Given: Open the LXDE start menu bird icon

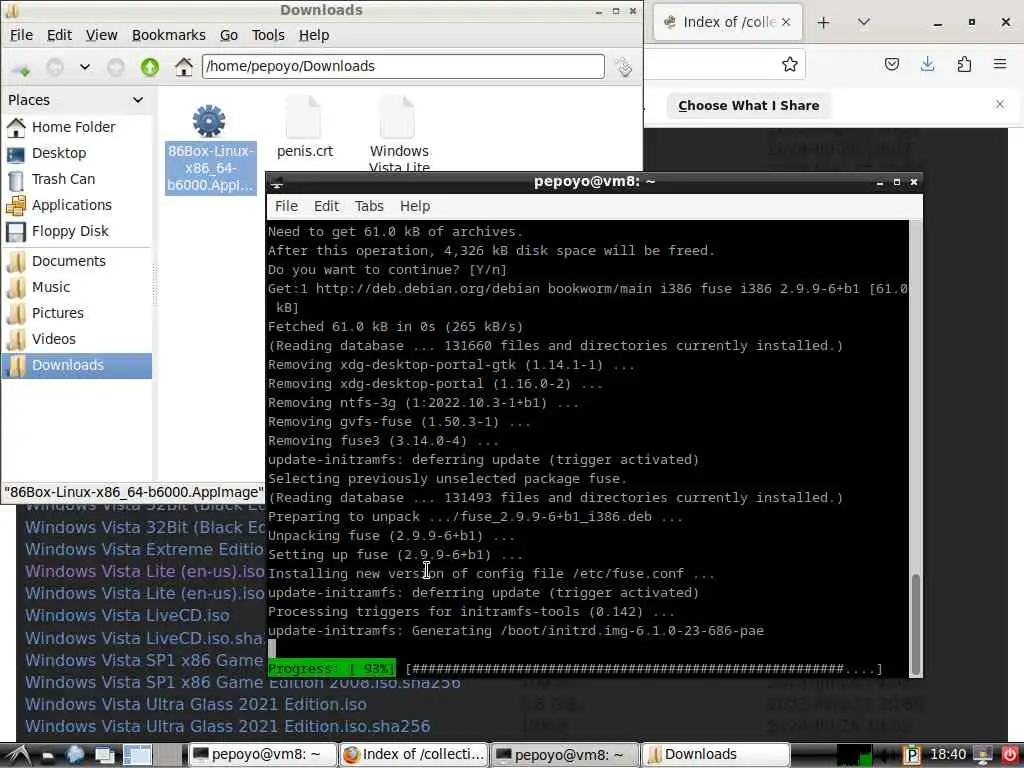Looking at the screenshot, I should [18, 756].
